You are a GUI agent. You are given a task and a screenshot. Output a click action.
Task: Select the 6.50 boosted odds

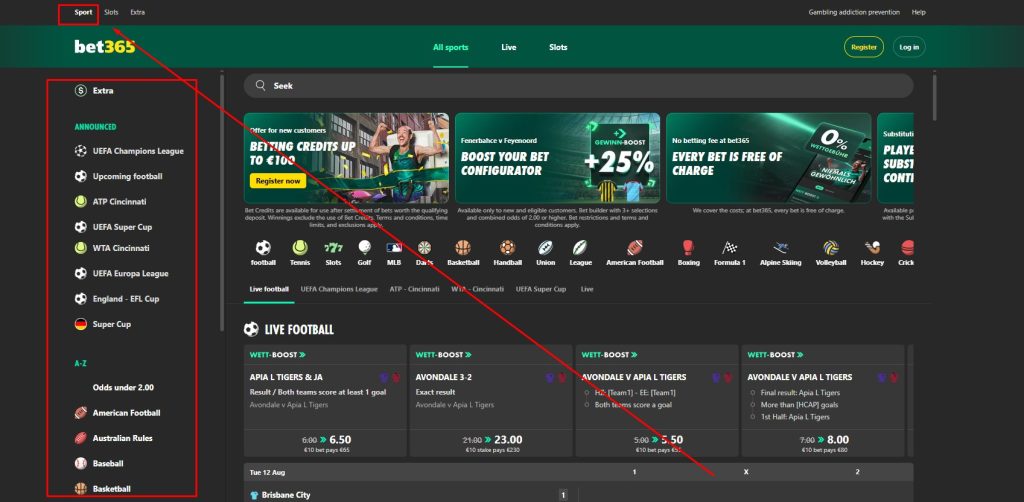341,440
